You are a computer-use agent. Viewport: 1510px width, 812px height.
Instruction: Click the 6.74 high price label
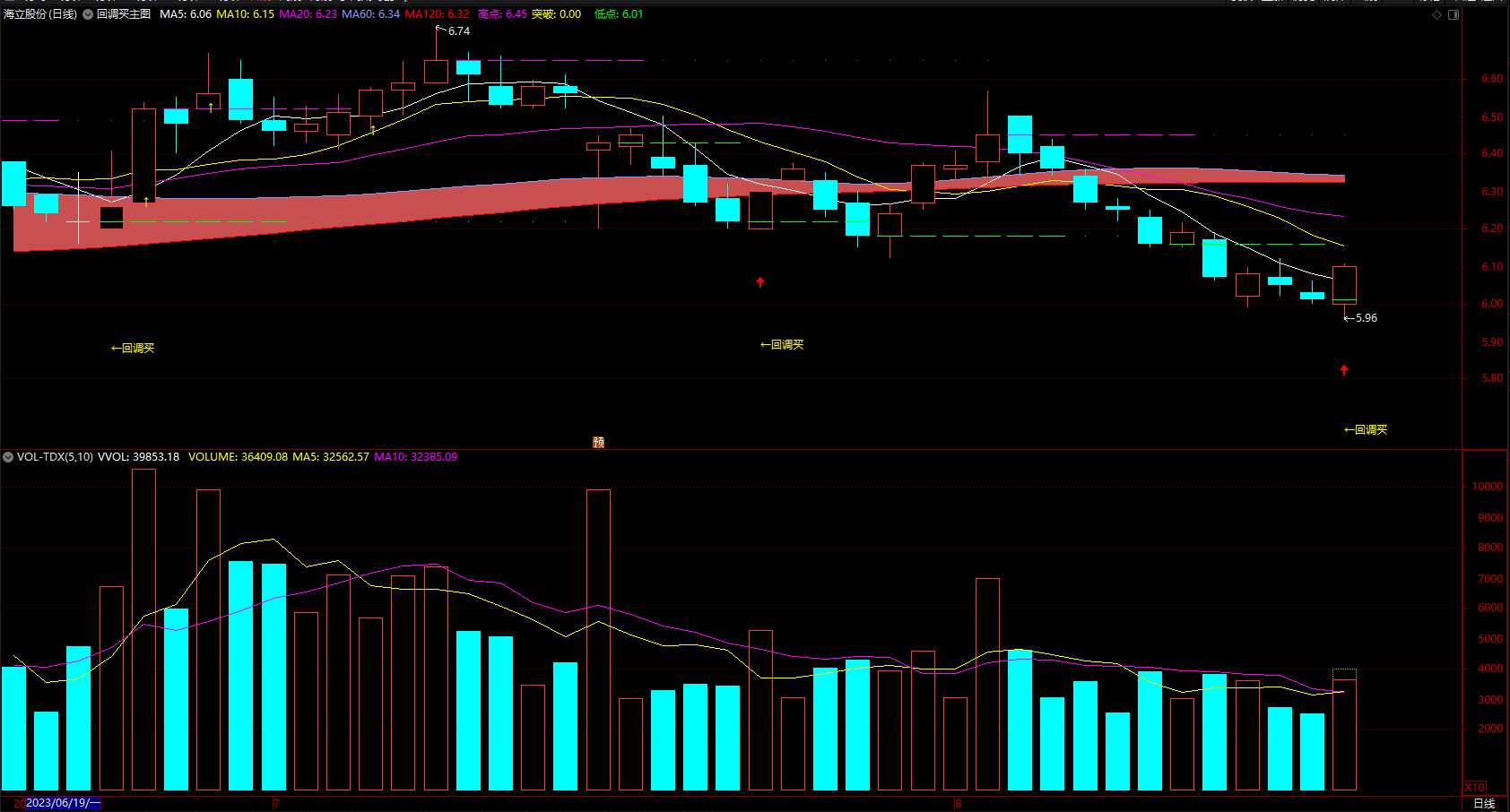459,31
